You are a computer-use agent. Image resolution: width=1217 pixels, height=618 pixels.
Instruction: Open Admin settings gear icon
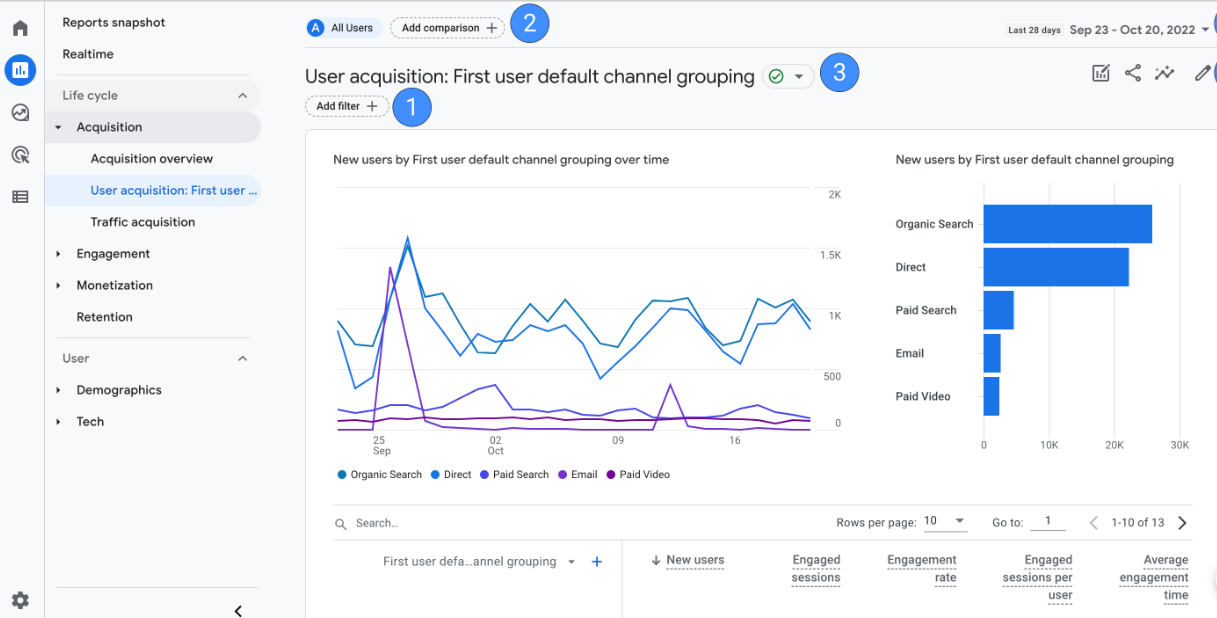(x=20, y=600)
